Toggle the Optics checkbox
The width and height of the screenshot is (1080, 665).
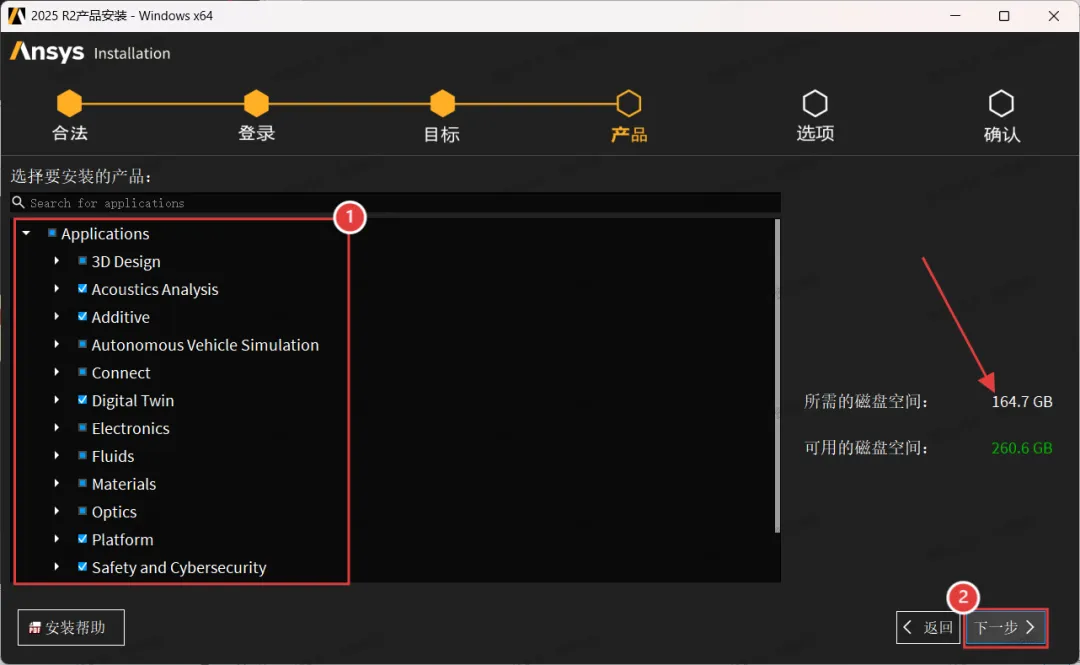click(82, 511)
